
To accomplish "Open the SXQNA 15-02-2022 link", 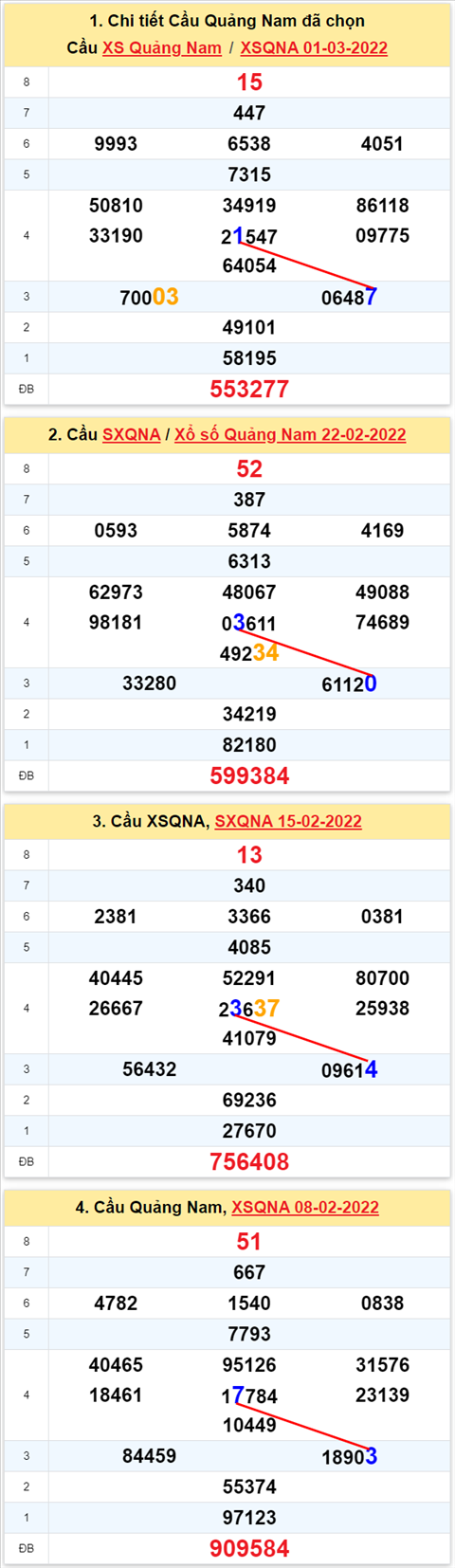I will pyautogui.click(x=288, y=821).
